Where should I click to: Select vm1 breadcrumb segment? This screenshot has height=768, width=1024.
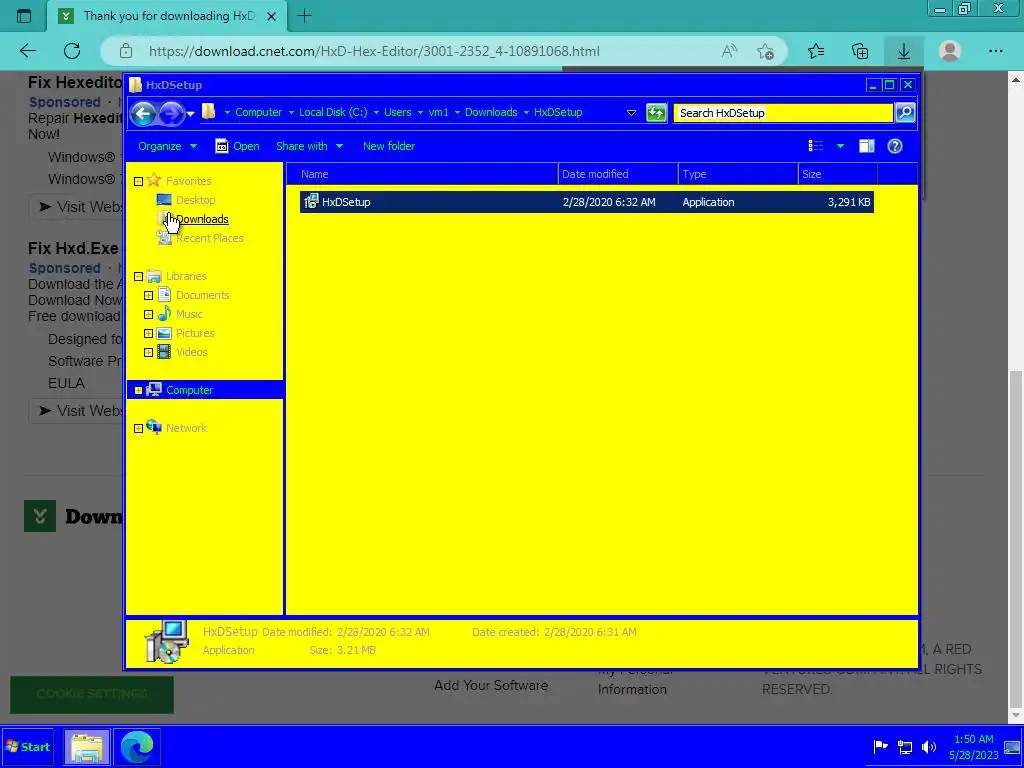438,112
